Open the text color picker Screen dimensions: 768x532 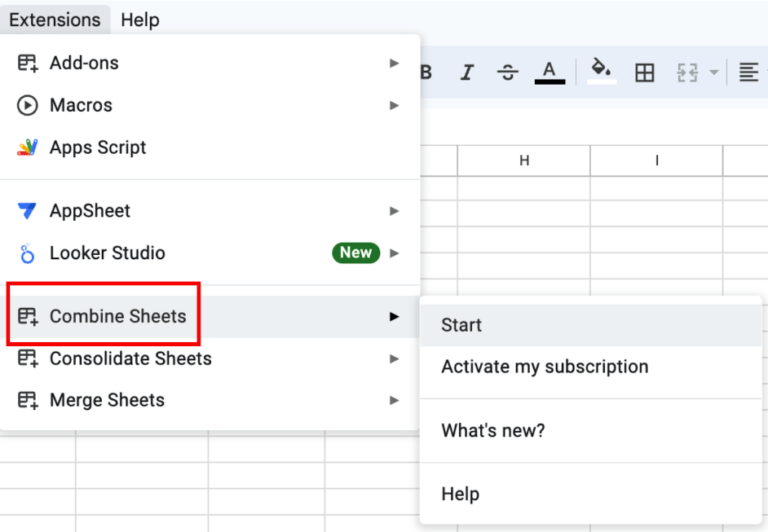click(x=549, y=72)
